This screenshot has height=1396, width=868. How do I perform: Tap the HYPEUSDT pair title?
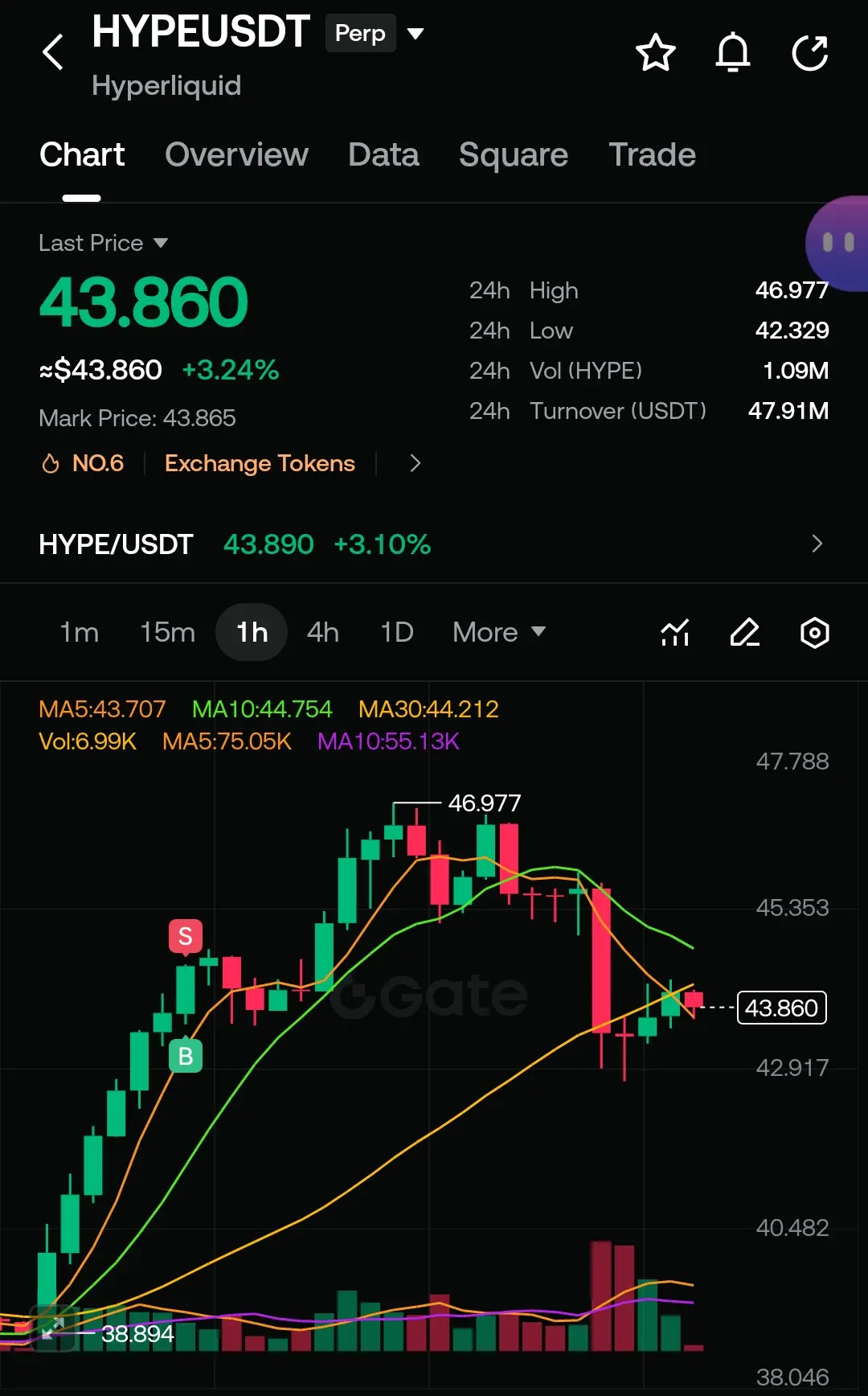(x=201, y=32)
